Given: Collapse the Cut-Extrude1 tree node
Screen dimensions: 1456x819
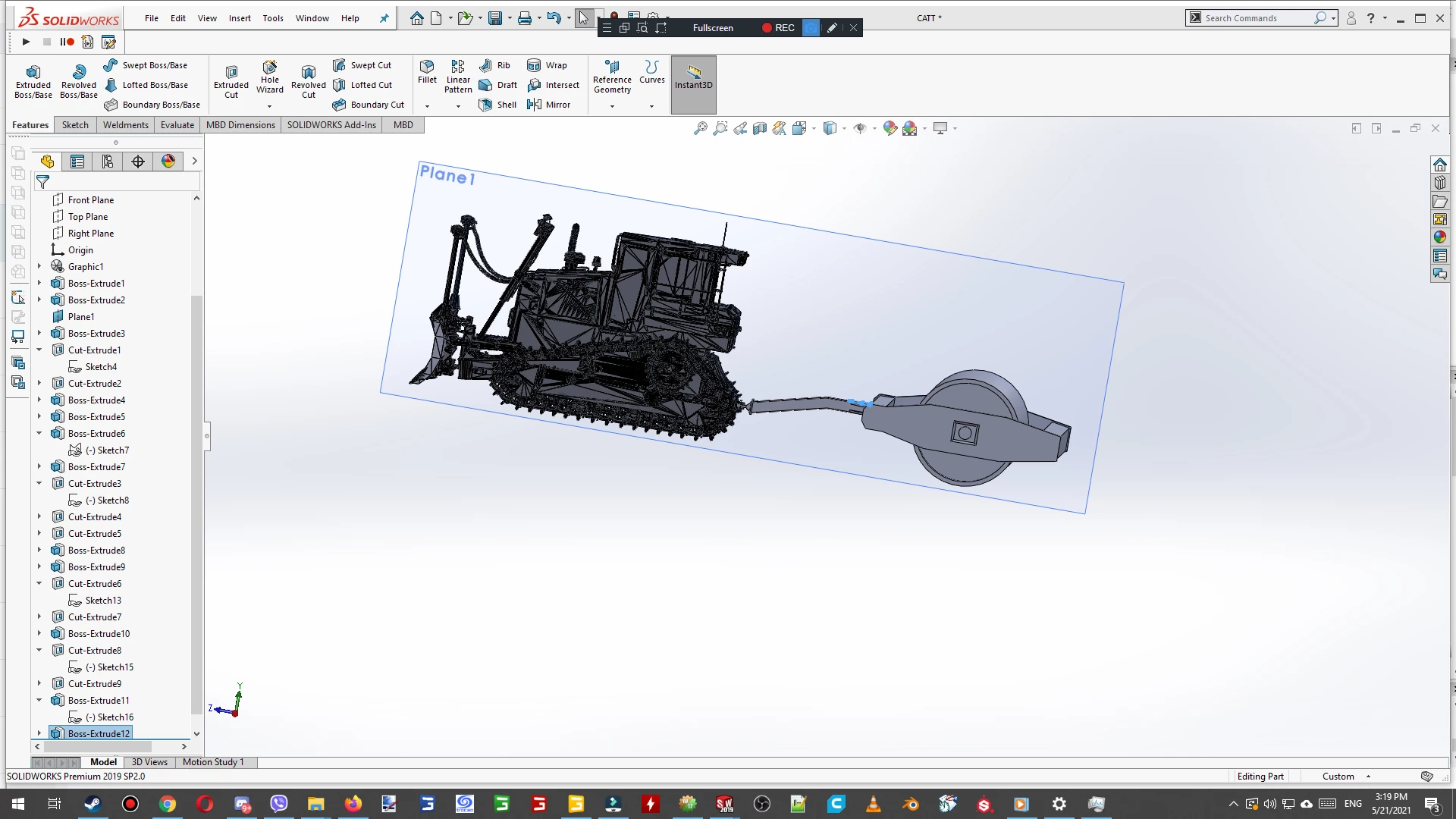Looking at the screenshot, I should click(39, 350).
